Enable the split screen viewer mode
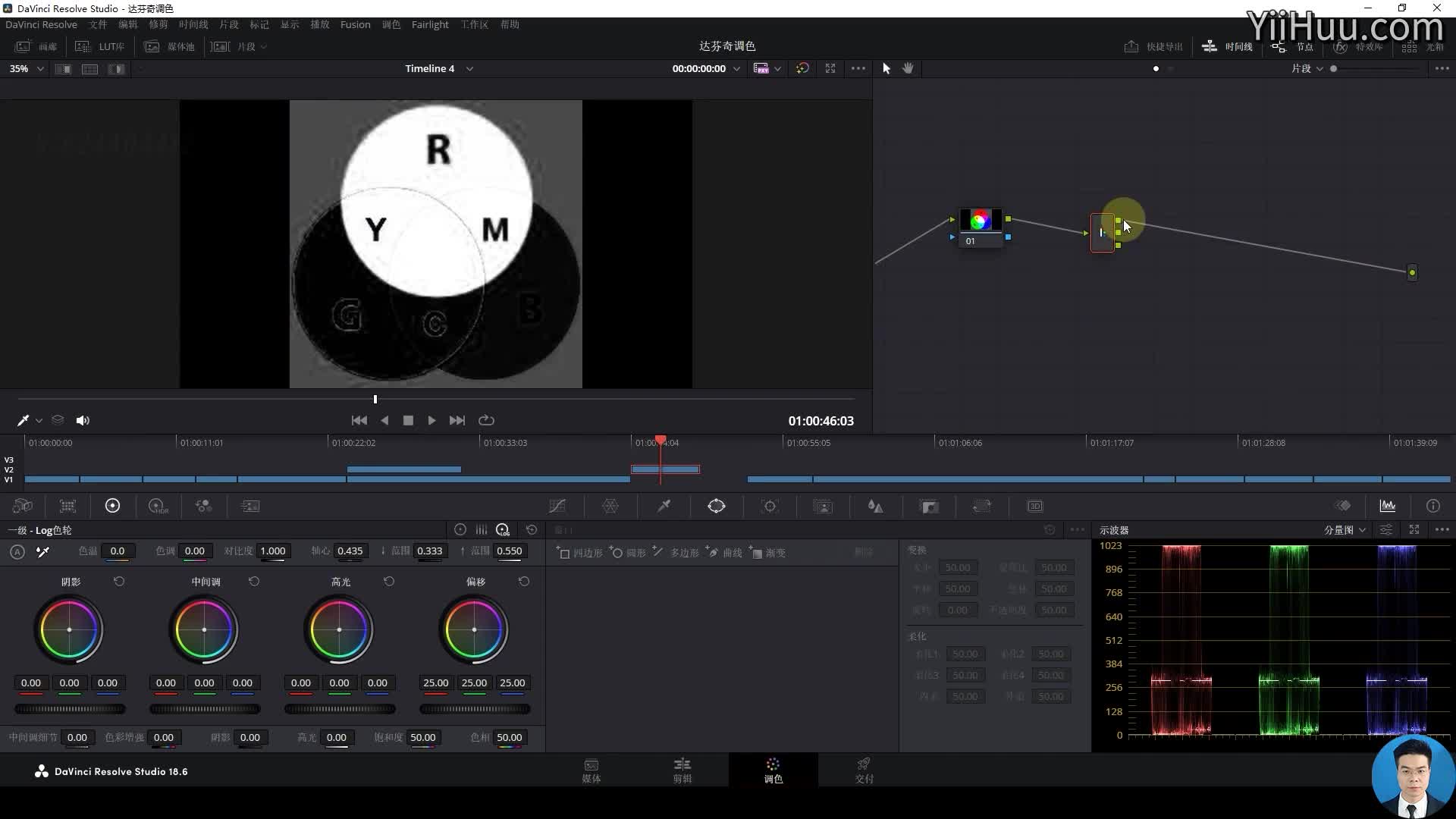Viewport: 1456px width, 819px height. coord(89,68)
